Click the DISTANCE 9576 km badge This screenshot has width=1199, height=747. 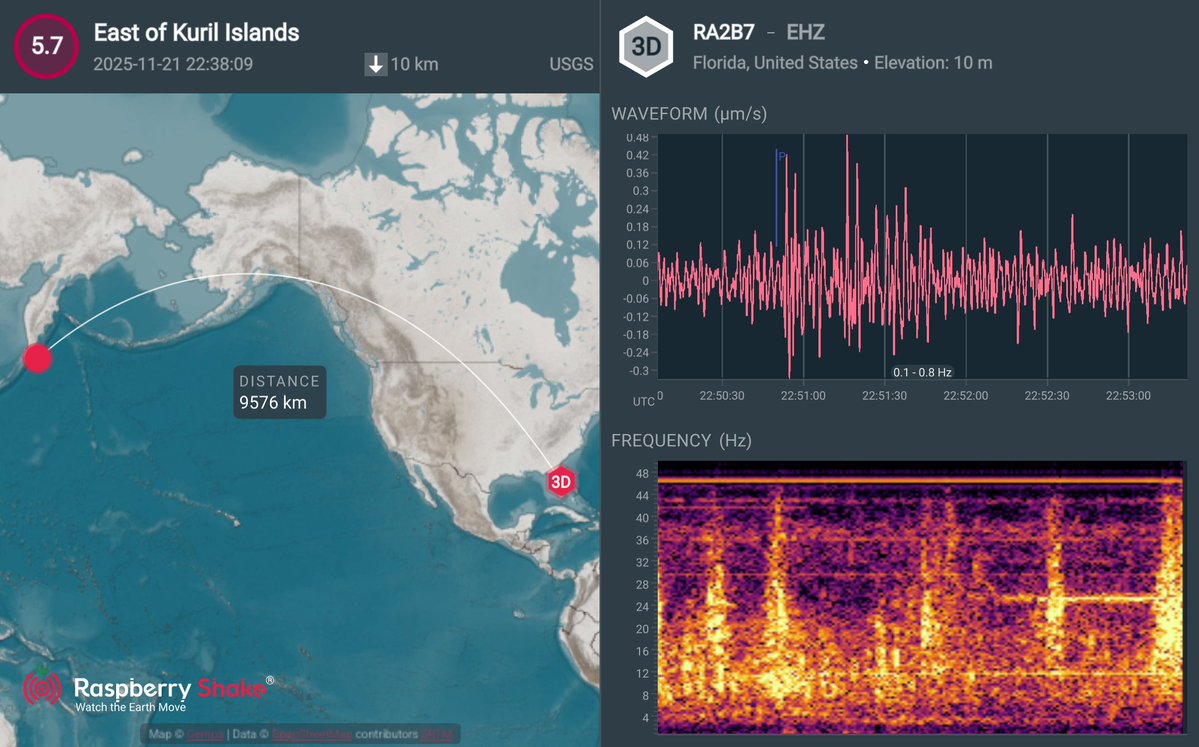[x=279, y=392]
